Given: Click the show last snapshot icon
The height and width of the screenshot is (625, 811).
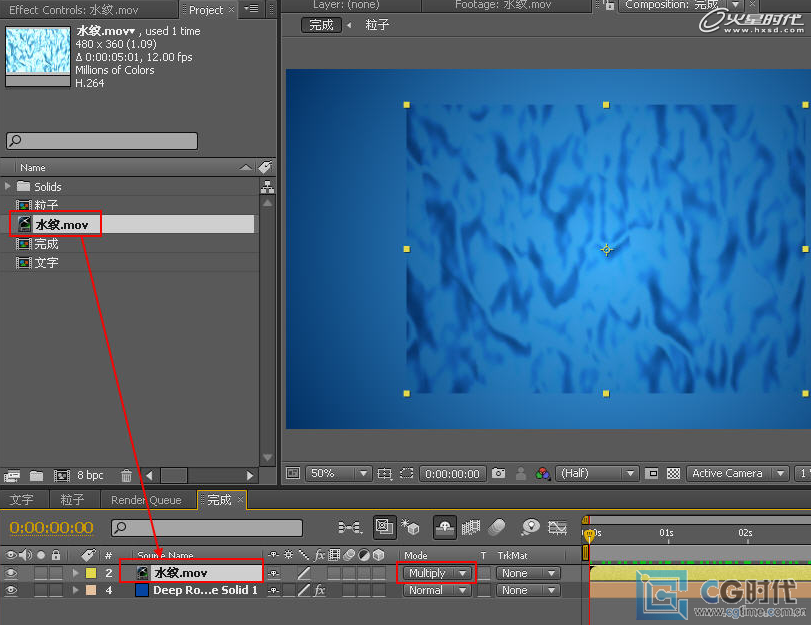Looking at the screenshot, I should tap(520, 473).
